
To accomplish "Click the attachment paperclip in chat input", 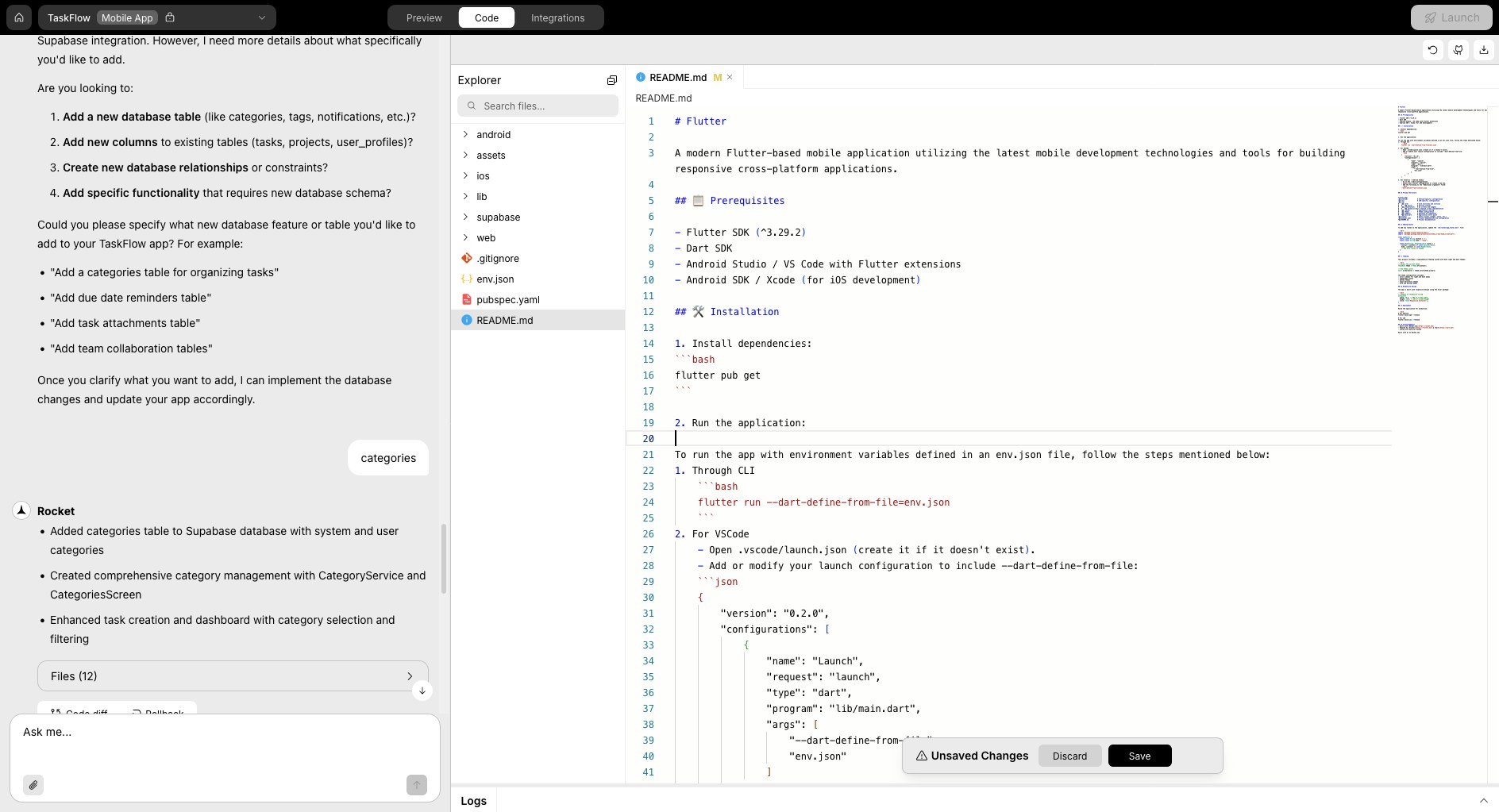I will pyautogui.click(x=33, y=784).
